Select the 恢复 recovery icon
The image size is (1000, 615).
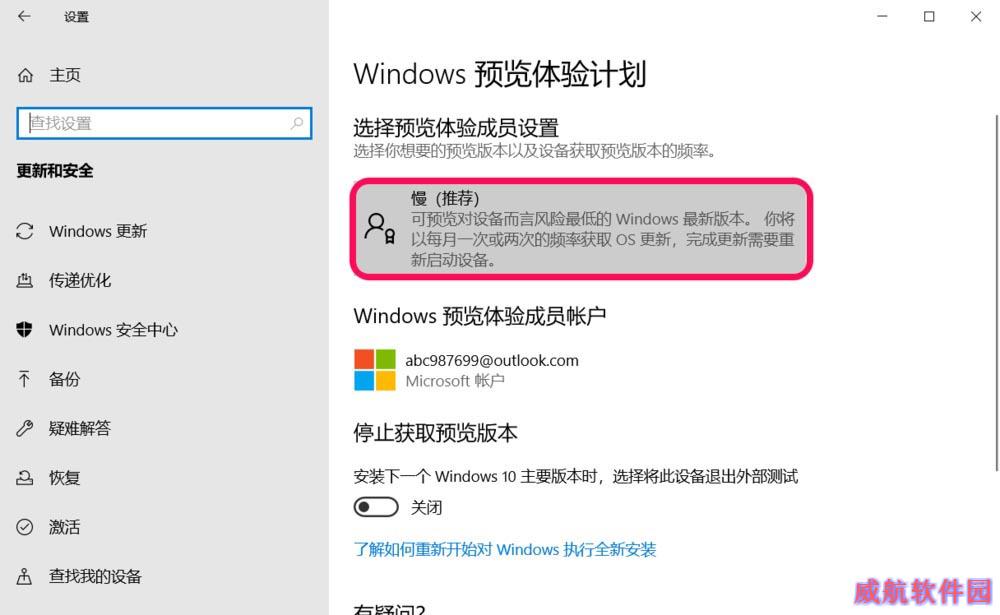pyautogui.click(x=25, y=477)
